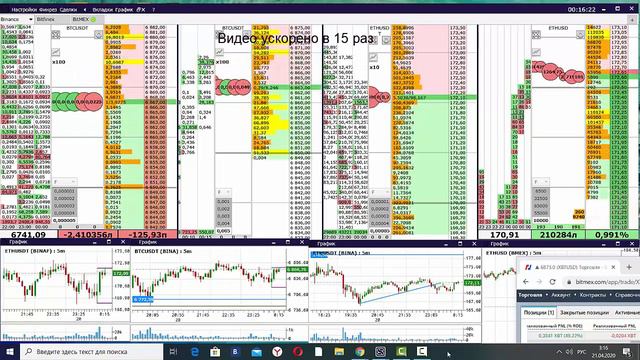Select the 0,005 volume preset
The image size is (640, 360).
[x=224, y=231]
